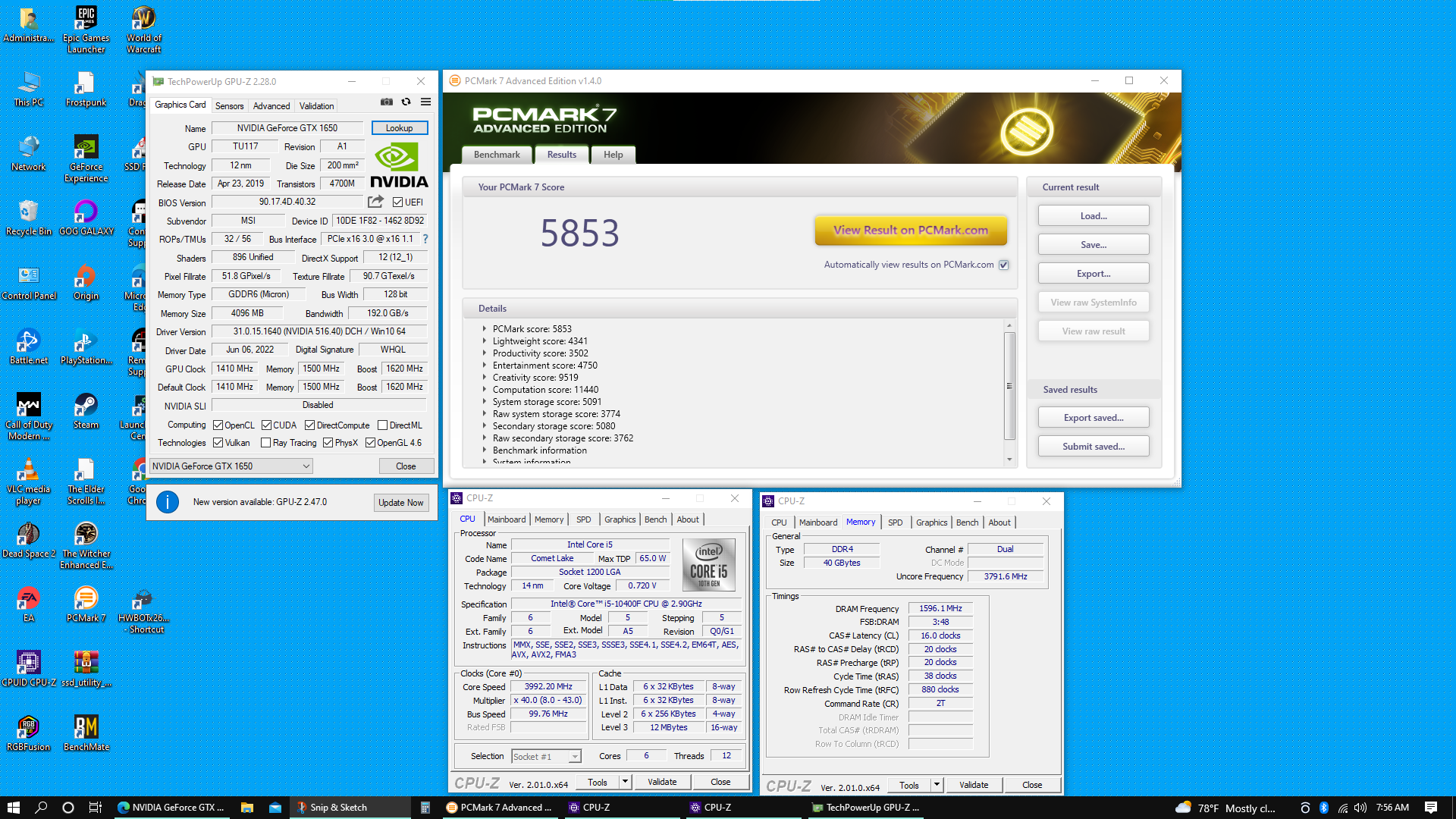Toggle the UEFI checkbox
1456x819 pixels.
[397, 202]
